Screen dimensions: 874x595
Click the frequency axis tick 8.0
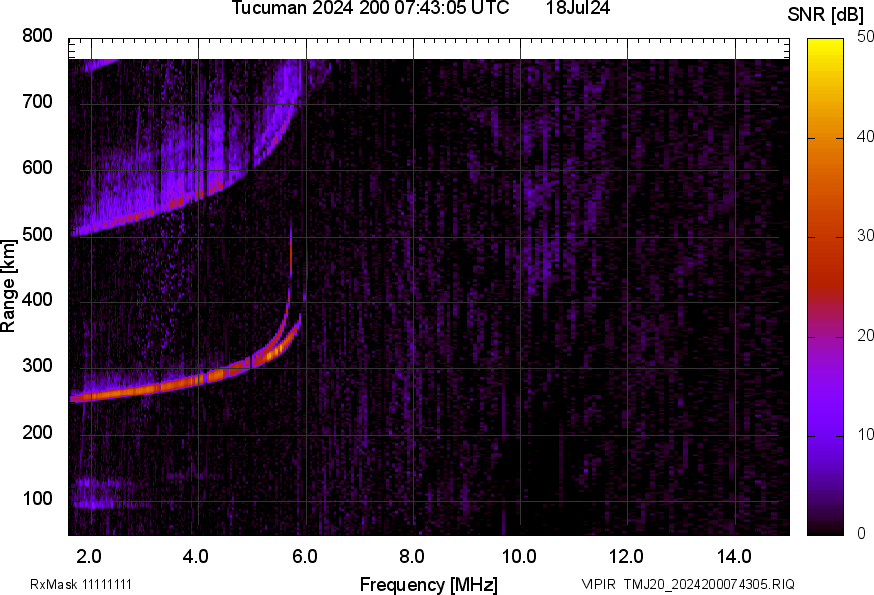pyautogui.click(x=412, y=556)
